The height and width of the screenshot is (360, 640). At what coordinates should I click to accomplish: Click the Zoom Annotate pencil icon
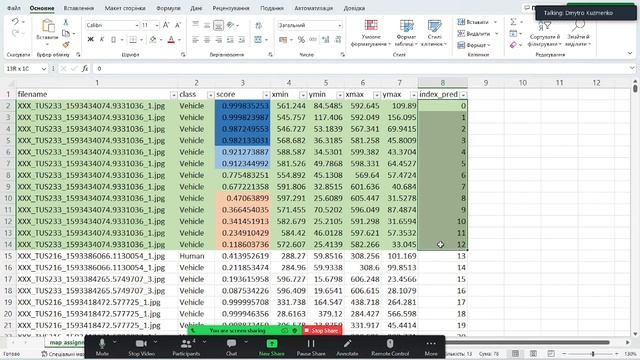pos(347,344)
